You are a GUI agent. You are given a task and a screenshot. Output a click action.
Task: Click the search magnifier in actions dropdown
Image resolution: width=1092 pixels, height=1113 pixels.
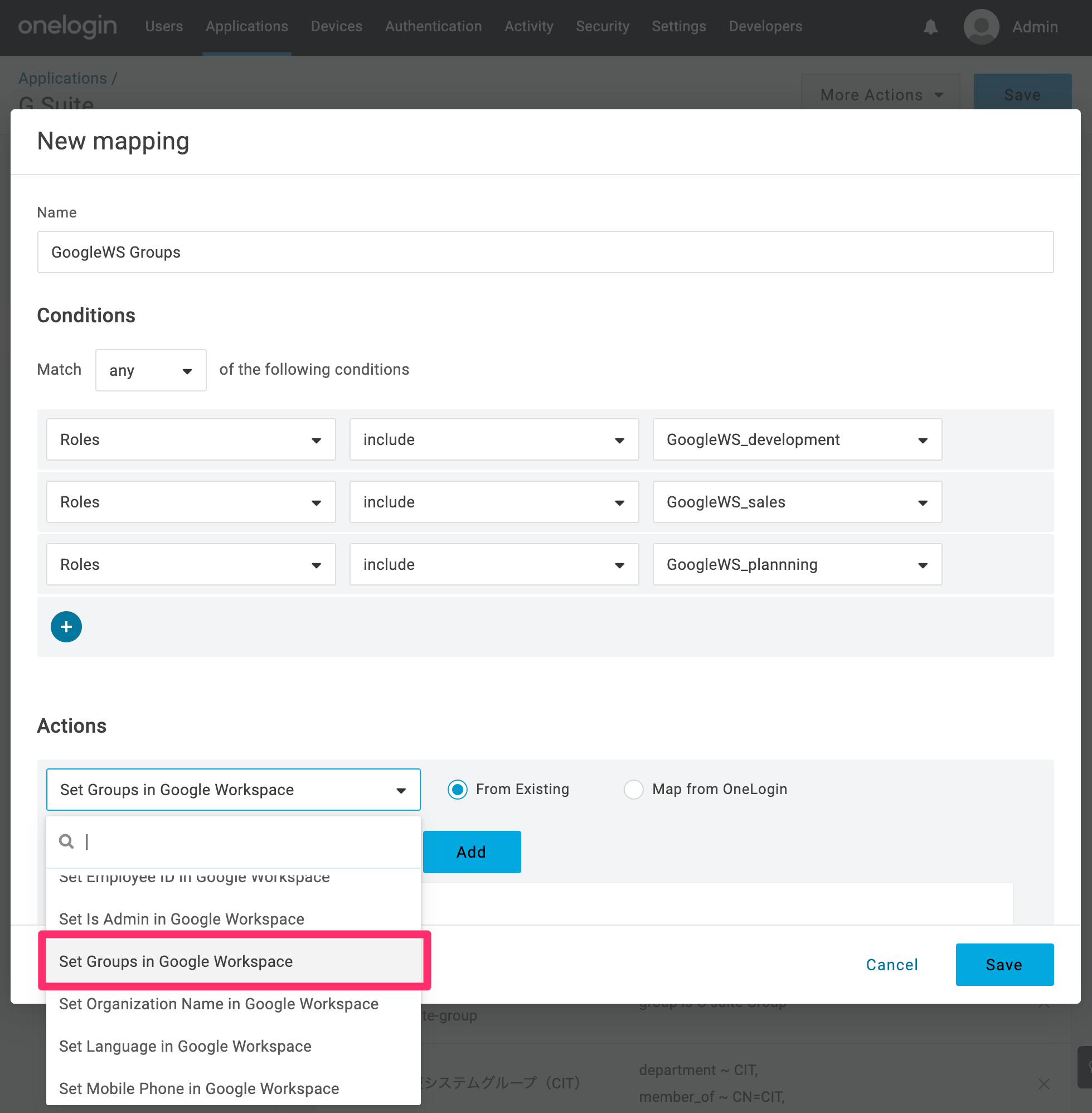(x=66, y=841)
